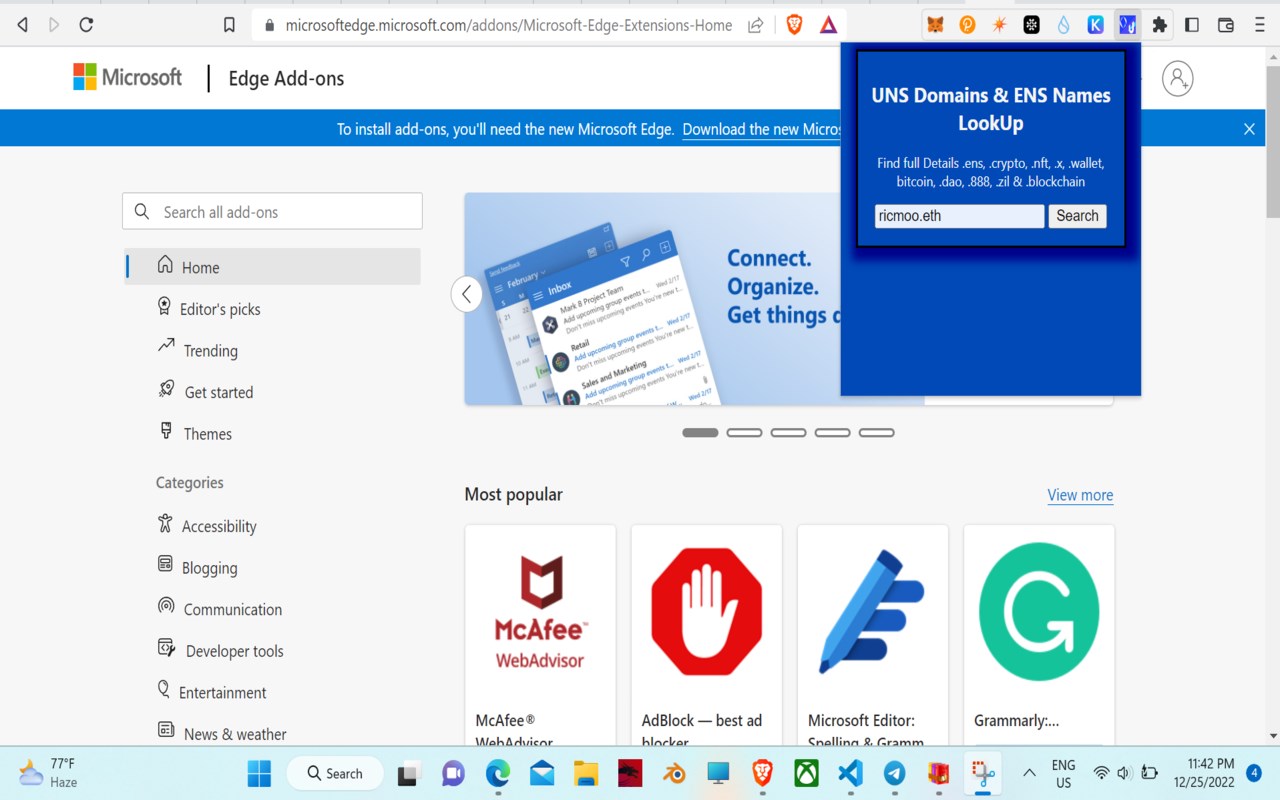Focus the Search all add-ons field
1280x800 pixels.
coord(272,211)
